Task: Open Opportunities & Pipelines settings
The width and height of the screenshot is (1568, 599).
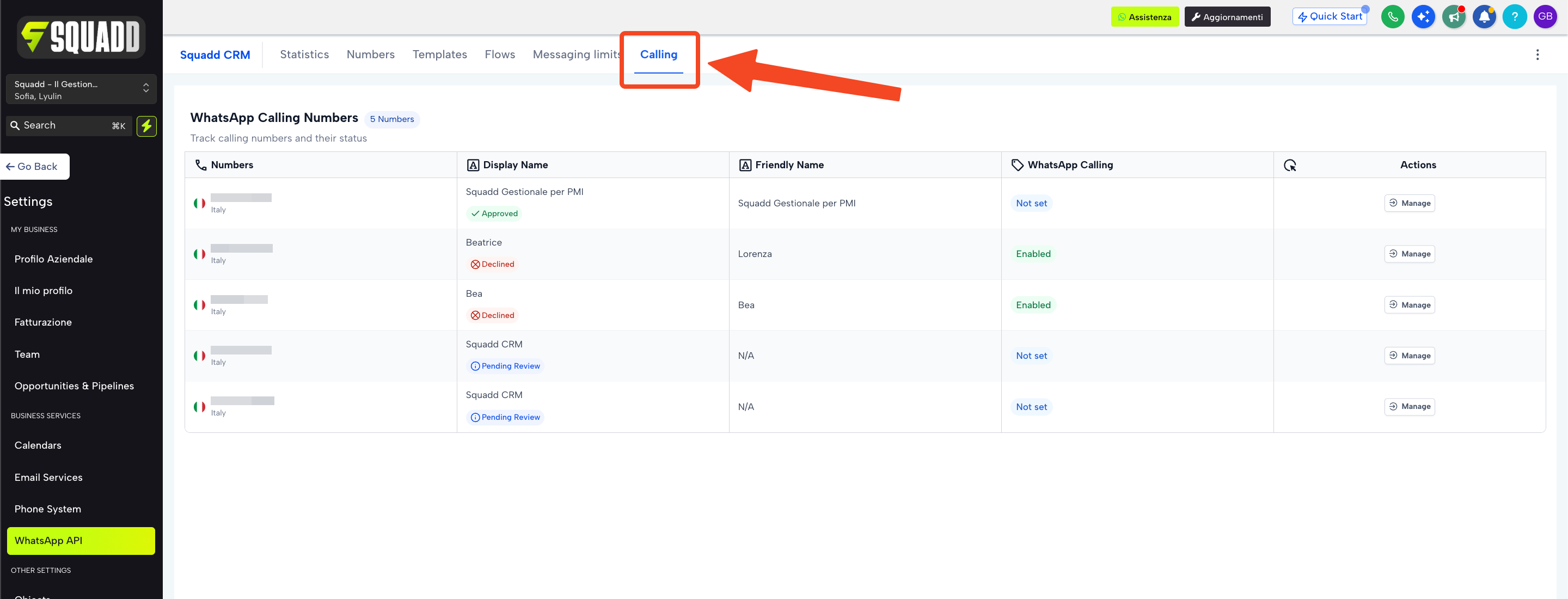Action: (74, 387)
